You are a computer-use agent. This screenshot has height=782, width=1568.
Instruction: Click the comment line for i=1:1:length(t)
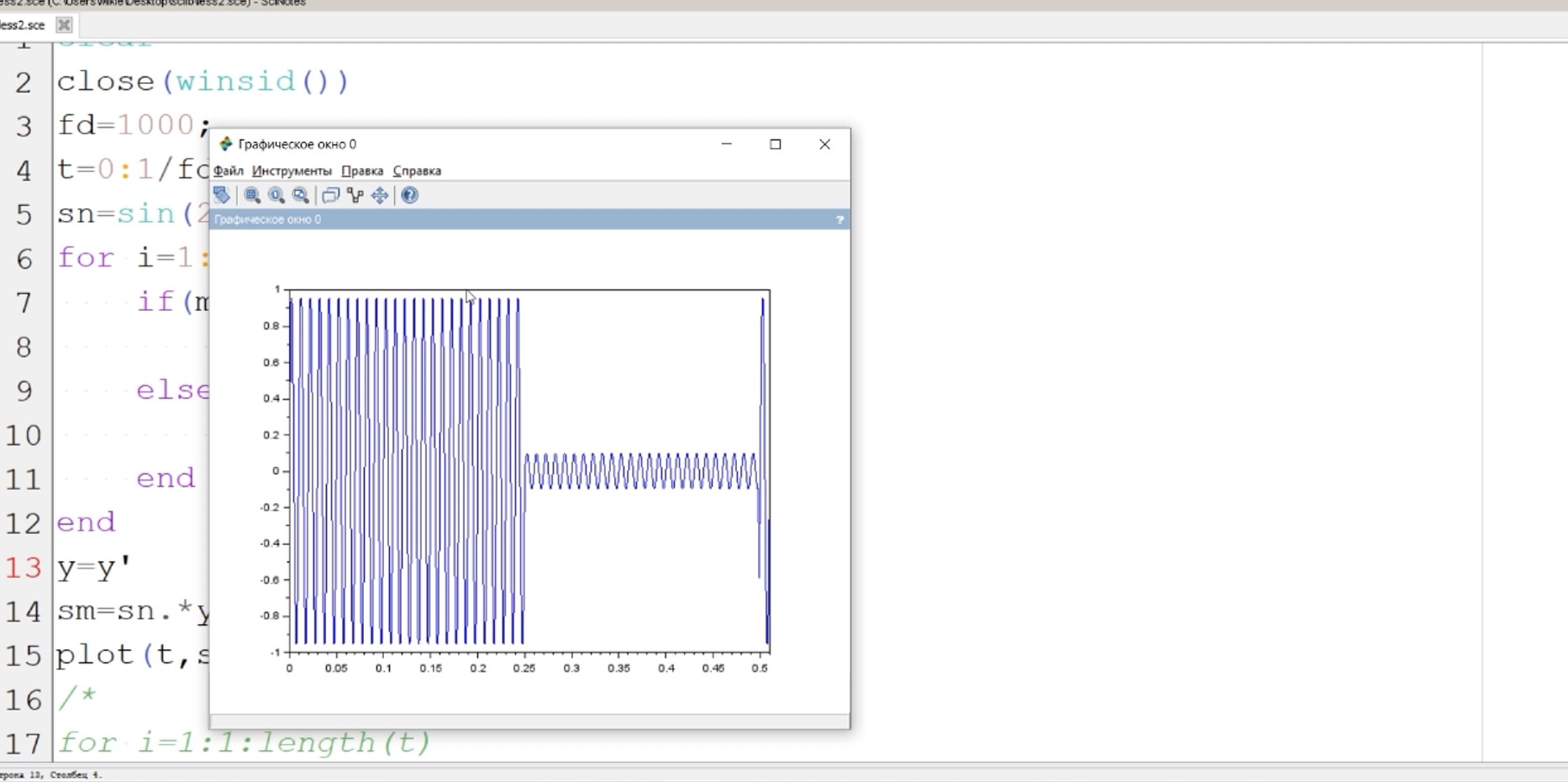pos(244,743)
